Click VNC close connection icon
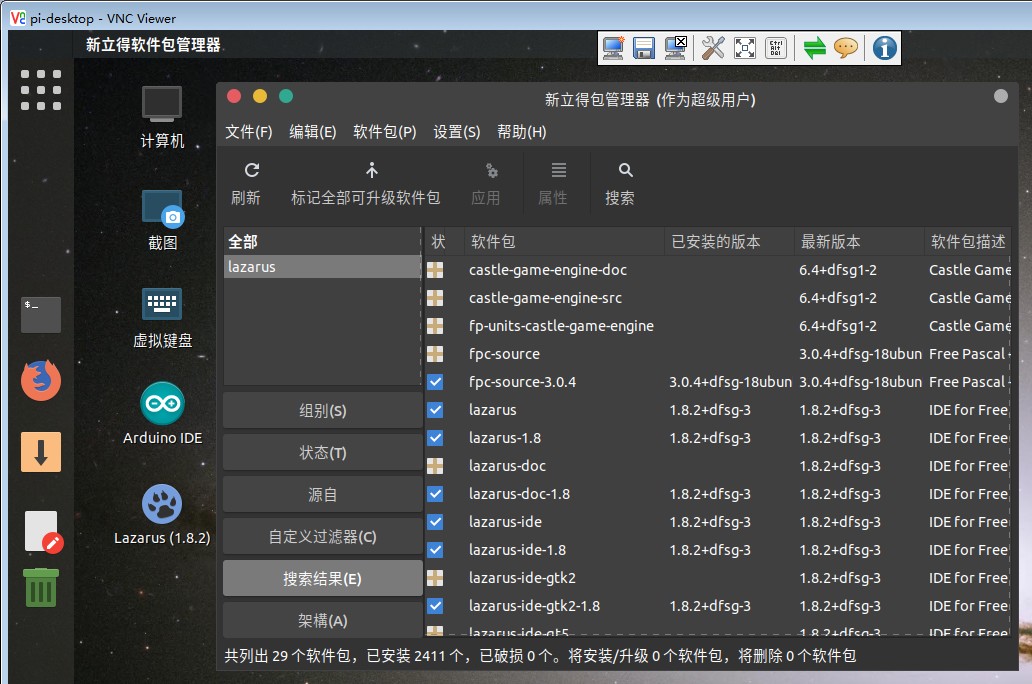The image size is (1032, 684). [x=676, y=48]
